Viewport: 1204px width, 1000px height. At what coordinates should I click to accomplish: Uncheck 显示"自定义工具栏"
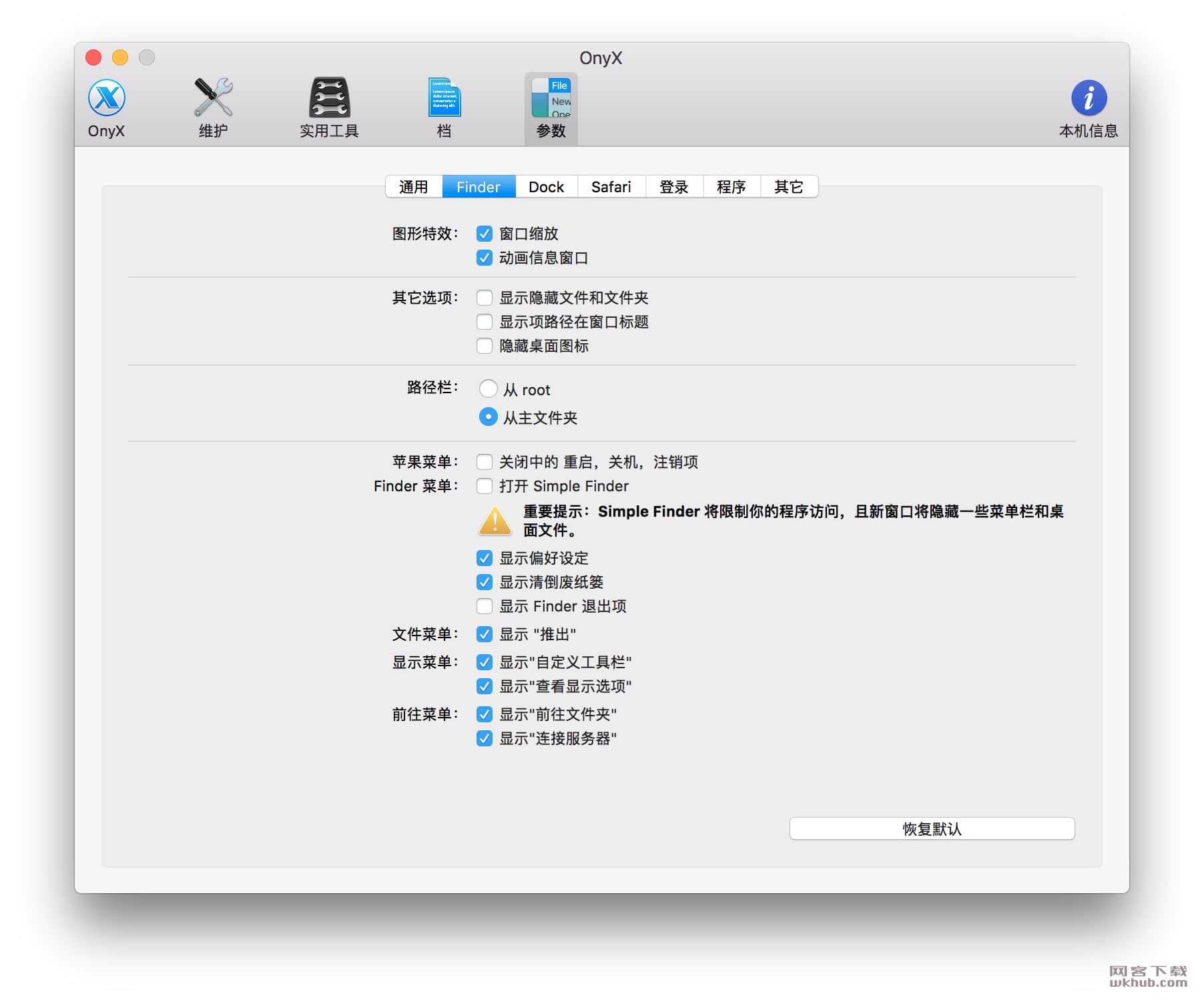point(485,662)
